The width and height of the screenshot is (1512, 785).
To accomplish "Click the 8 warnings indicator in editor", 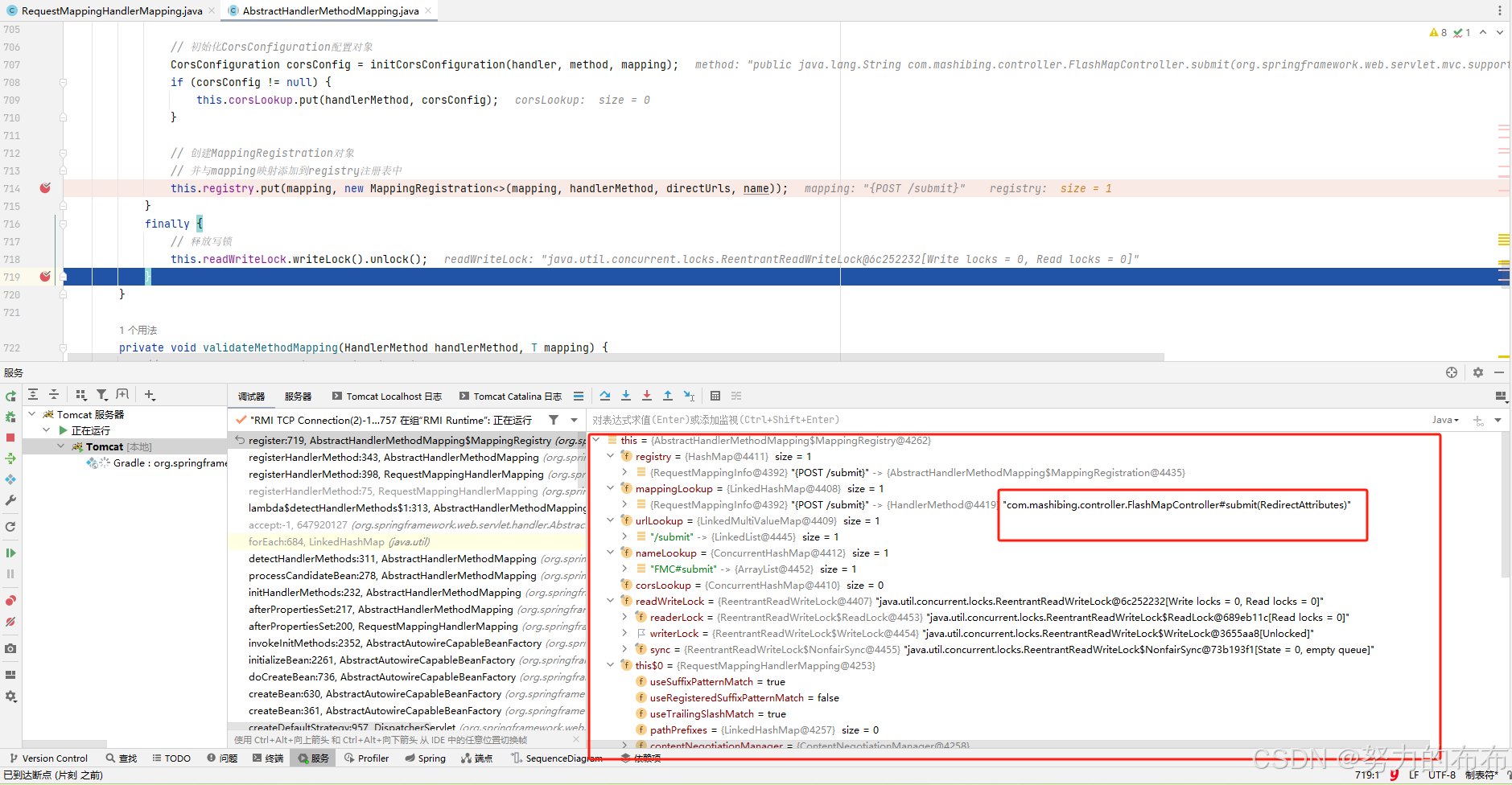I will tap(1438, 33).
